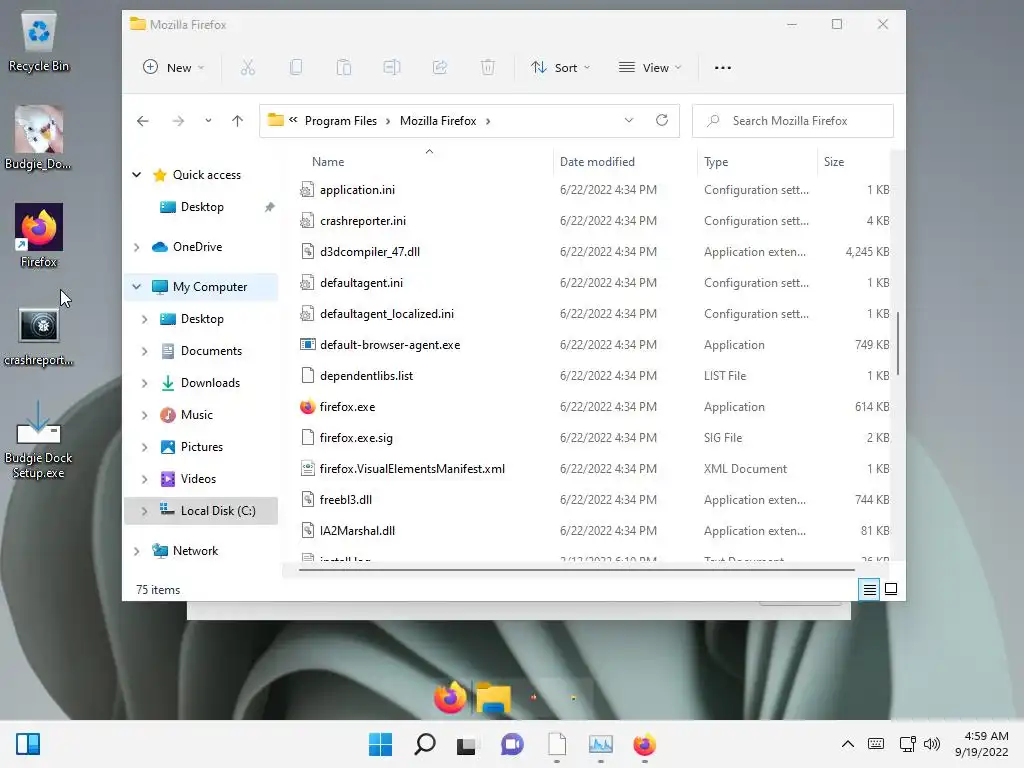Select Pictures in navigation pane
The height and width of the screenshot is (768, 1024).
200,447
